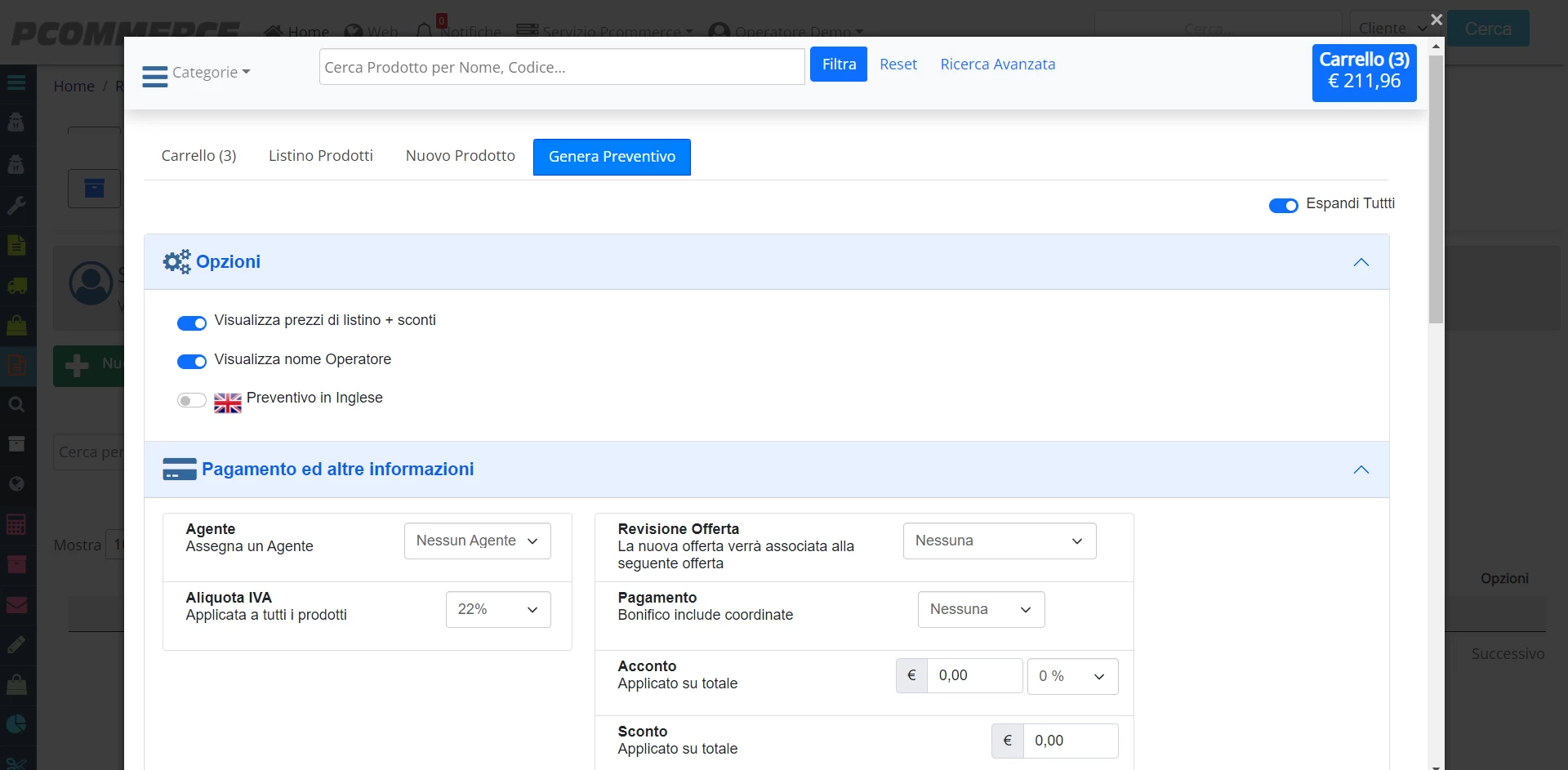Image resolution: width=1568 pixels, height=770 pixels.
Task: Open the sidebar hamburger menu icon
Action: tap(16, 82)
